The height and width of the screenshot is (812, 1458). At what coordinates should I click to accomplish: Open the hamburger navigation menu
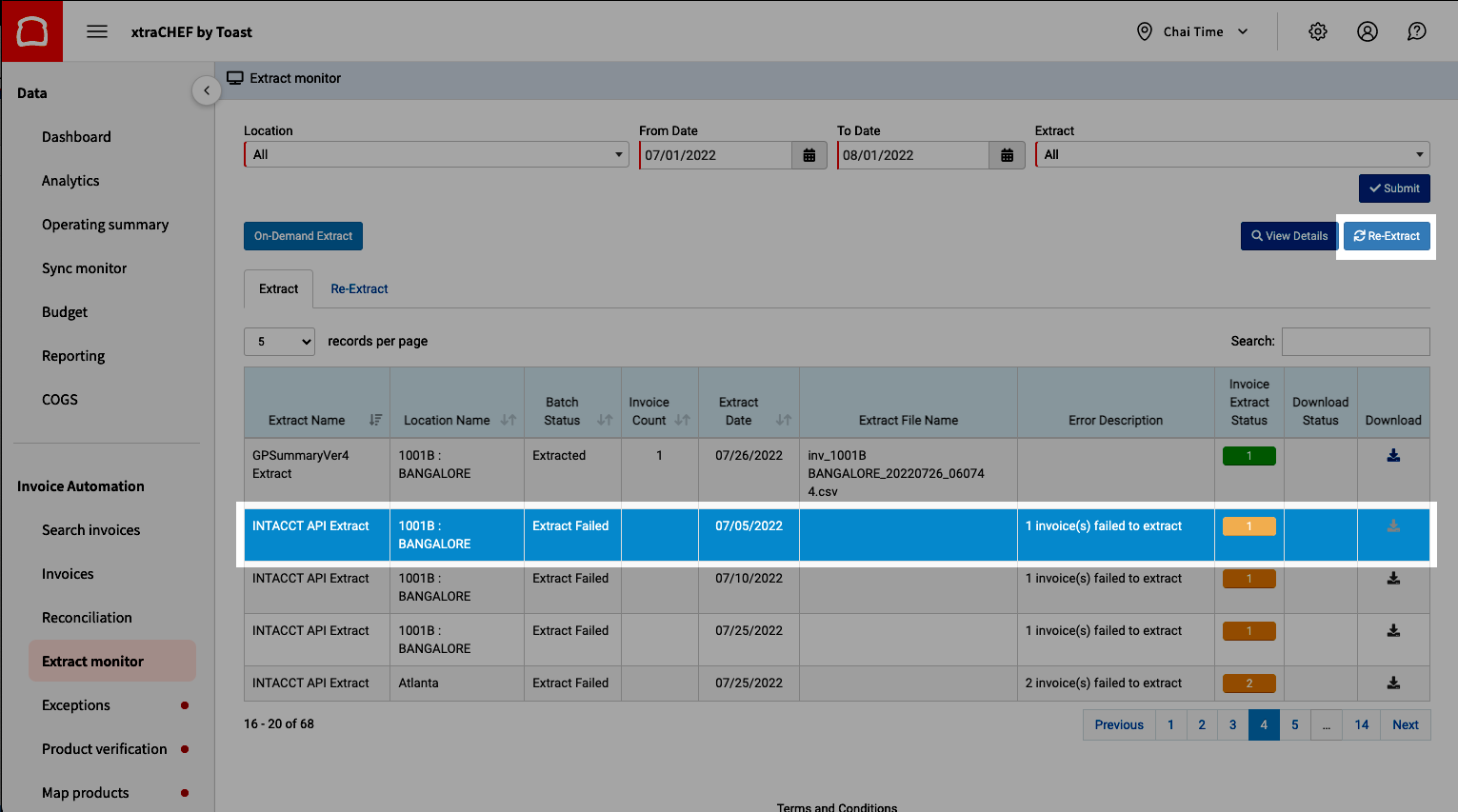pyautogui.click(x=97, y=31)
